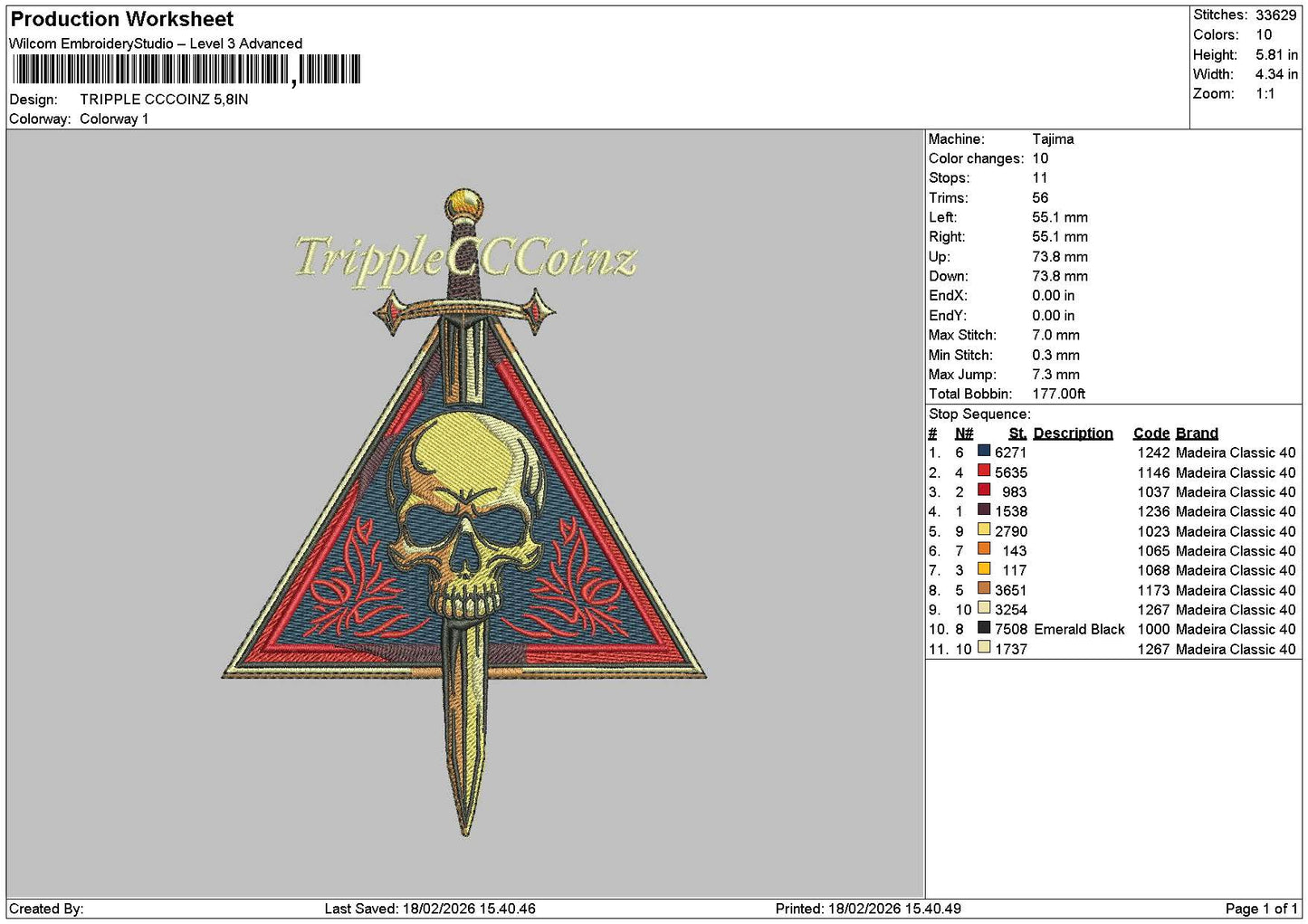
Task: Click the stitch count 6271
Action: click(x=1011, y=452)
